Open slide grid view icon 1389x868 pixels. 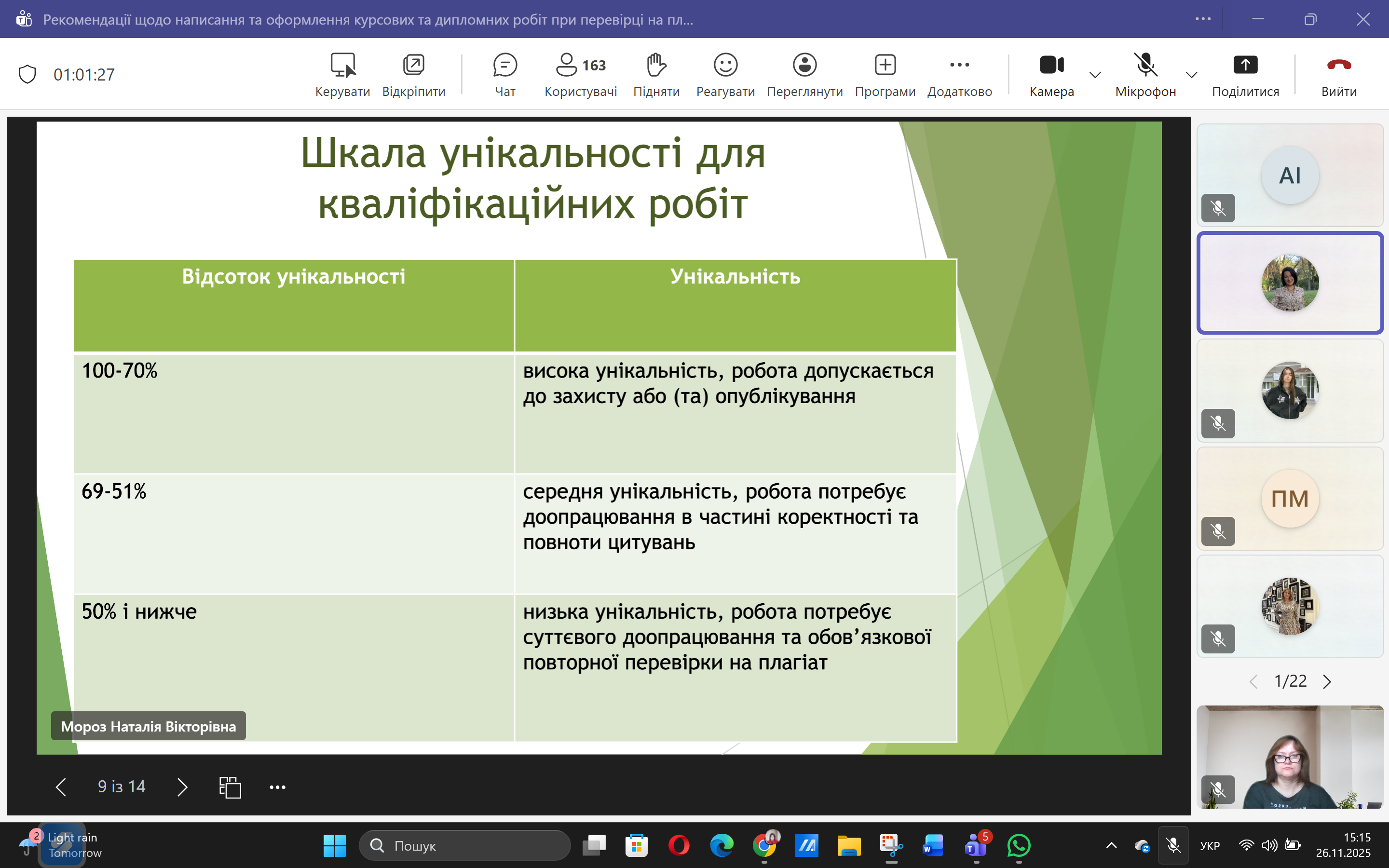click(230, 787)
